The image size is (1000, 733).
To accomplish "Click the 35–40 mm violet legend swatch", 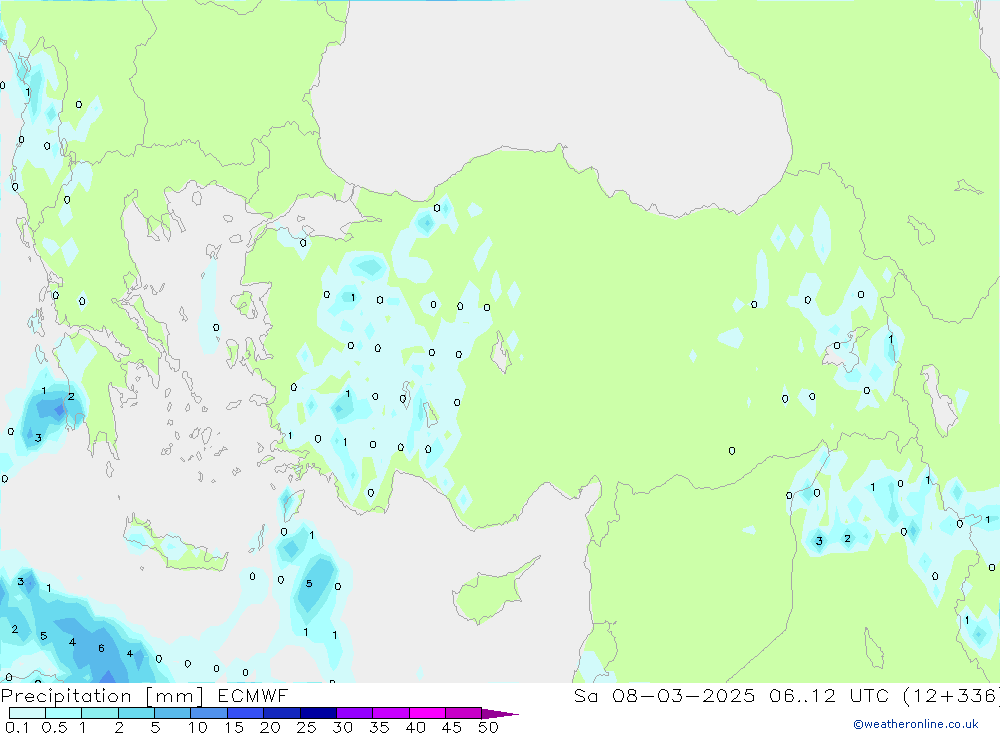I will pyautogui.click(x=391, y=713).
